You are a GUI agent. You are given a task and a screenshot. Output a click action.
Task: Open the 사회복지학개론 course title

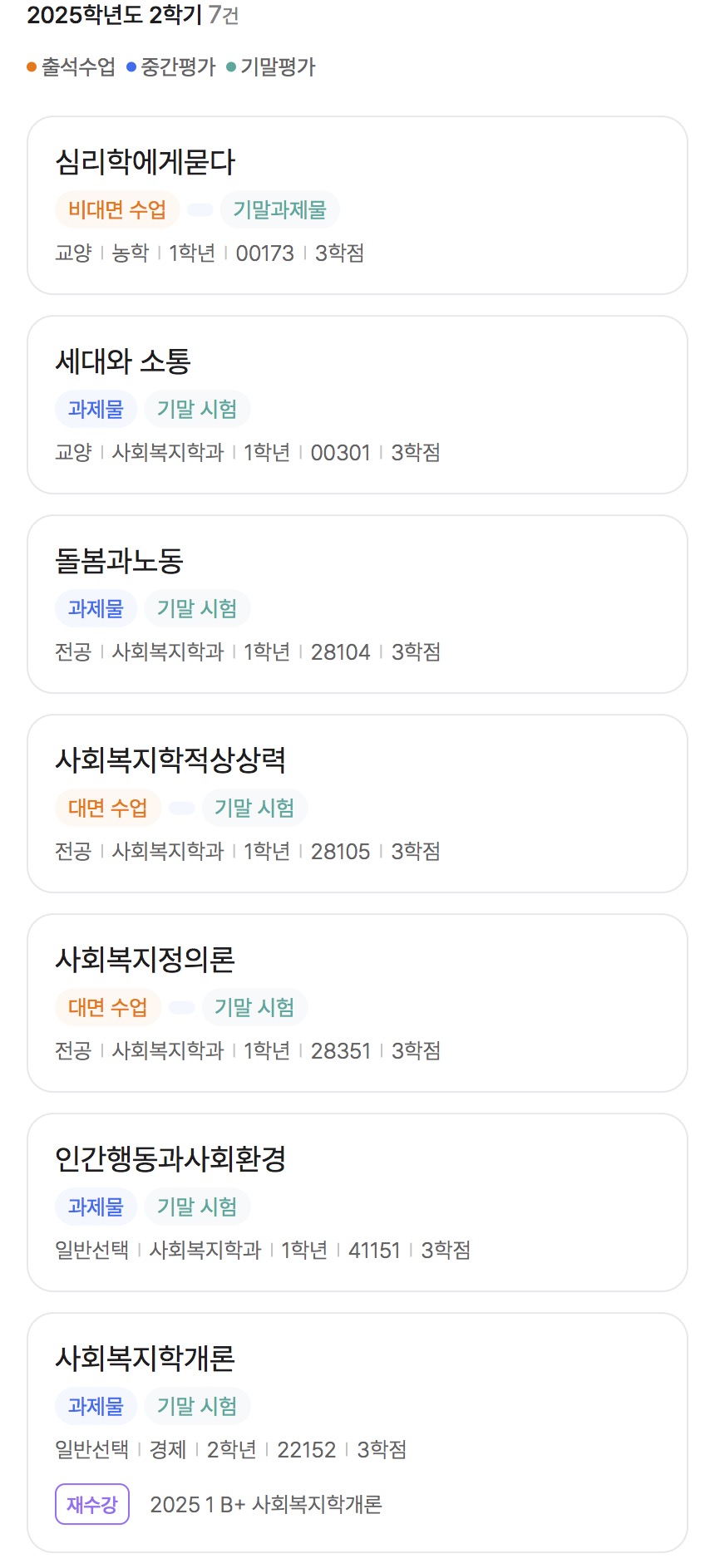145,1358
